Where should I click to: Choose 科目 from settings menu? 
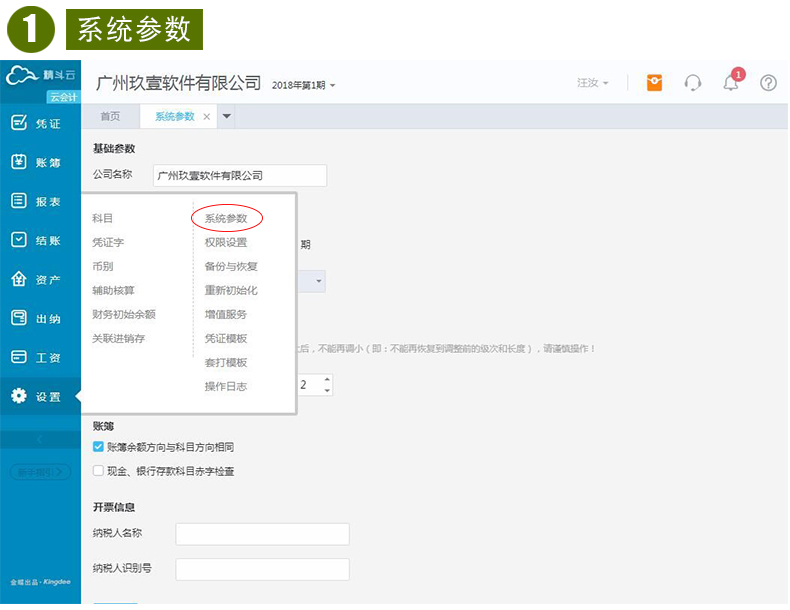tap(102, 218)
